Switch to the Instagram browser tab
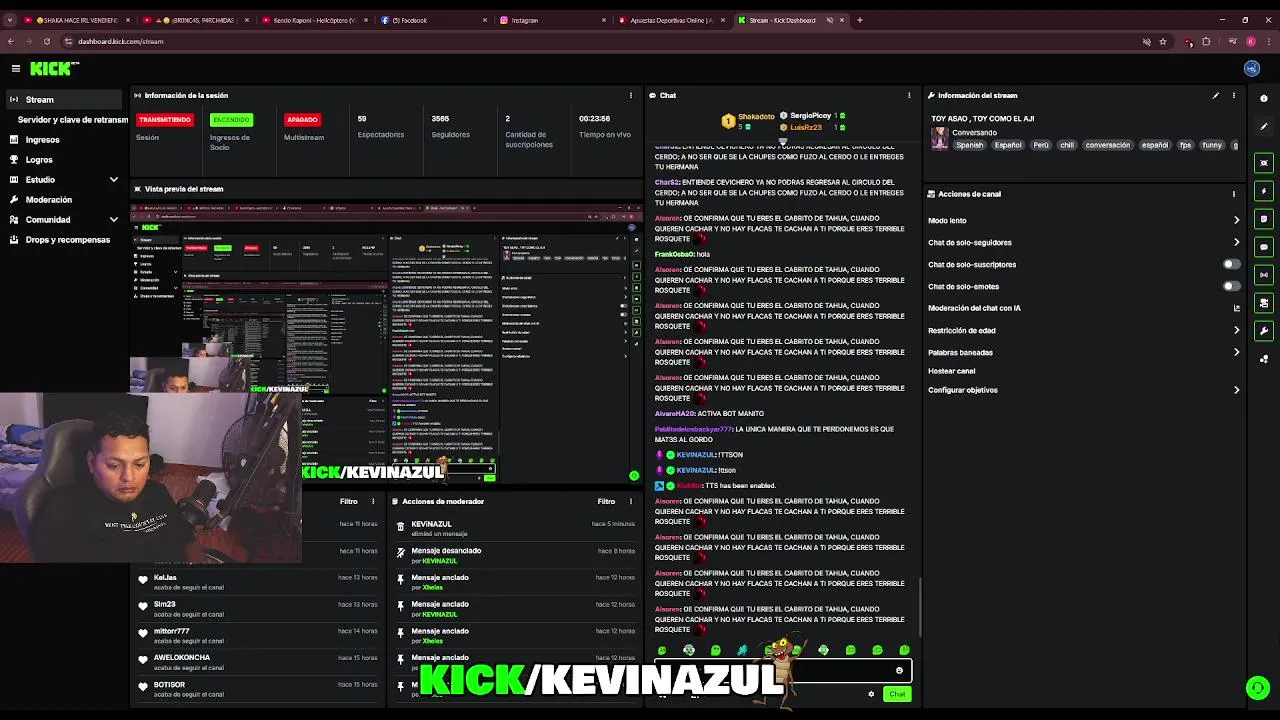The image size is (1280, 720). [x=552, y=20]
